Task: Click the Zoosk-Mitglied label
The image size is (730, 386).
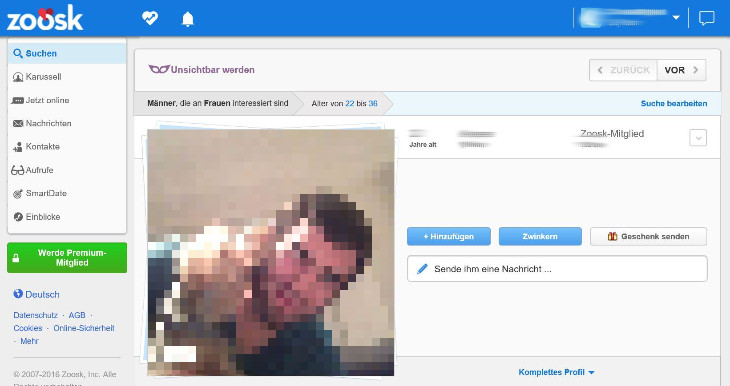Action: click(x=612, y=134)
